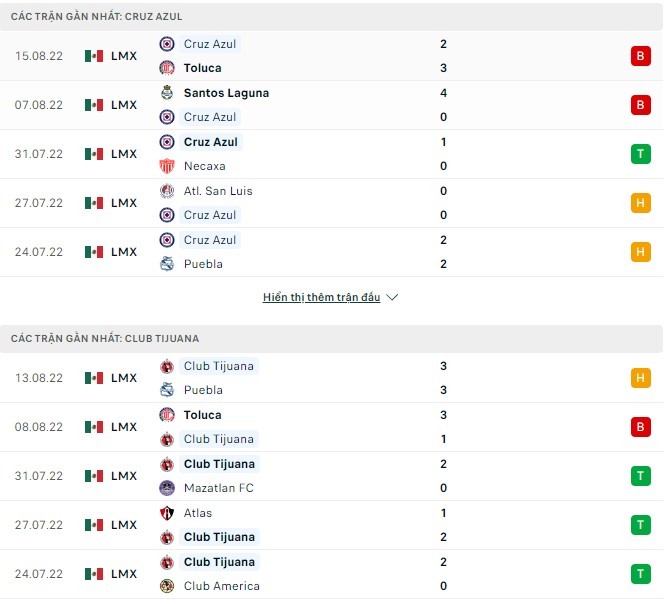Open the Club Tijuana recent matches header

coord(105,339)
